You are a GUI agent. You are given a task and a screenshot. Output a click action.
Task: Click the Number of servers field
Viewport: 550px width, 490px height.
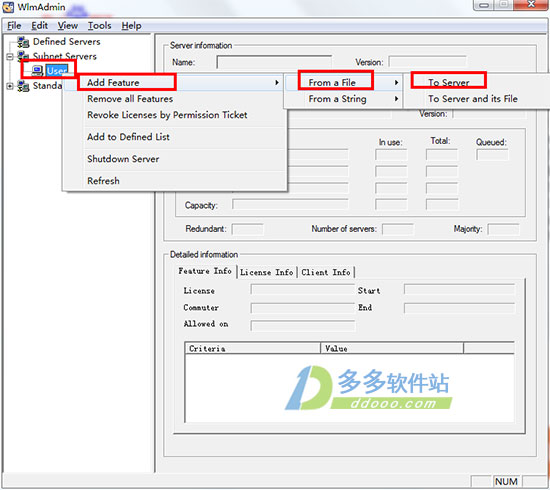[x=398, y=229]
